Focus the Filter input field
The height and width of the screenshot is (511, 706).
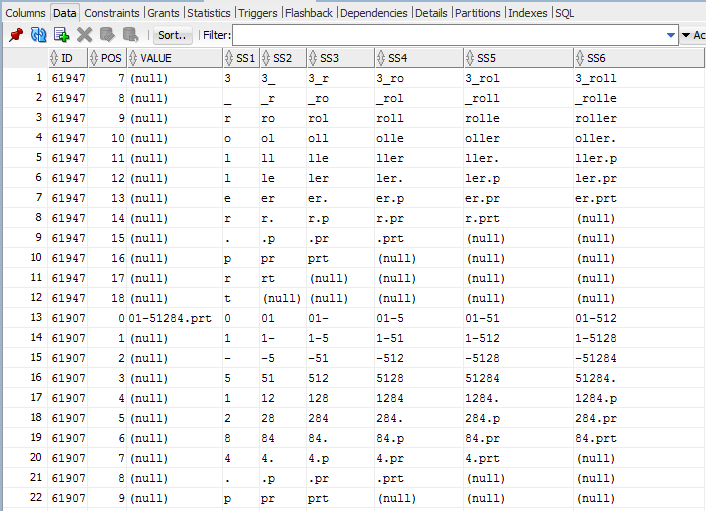point(448,35)
